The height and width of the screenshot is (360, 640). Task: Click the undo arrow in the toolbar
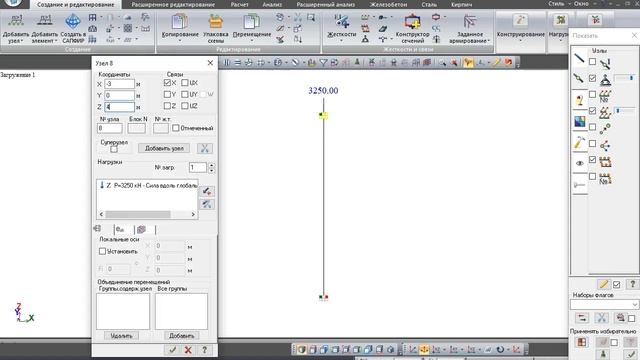point(508,62)
